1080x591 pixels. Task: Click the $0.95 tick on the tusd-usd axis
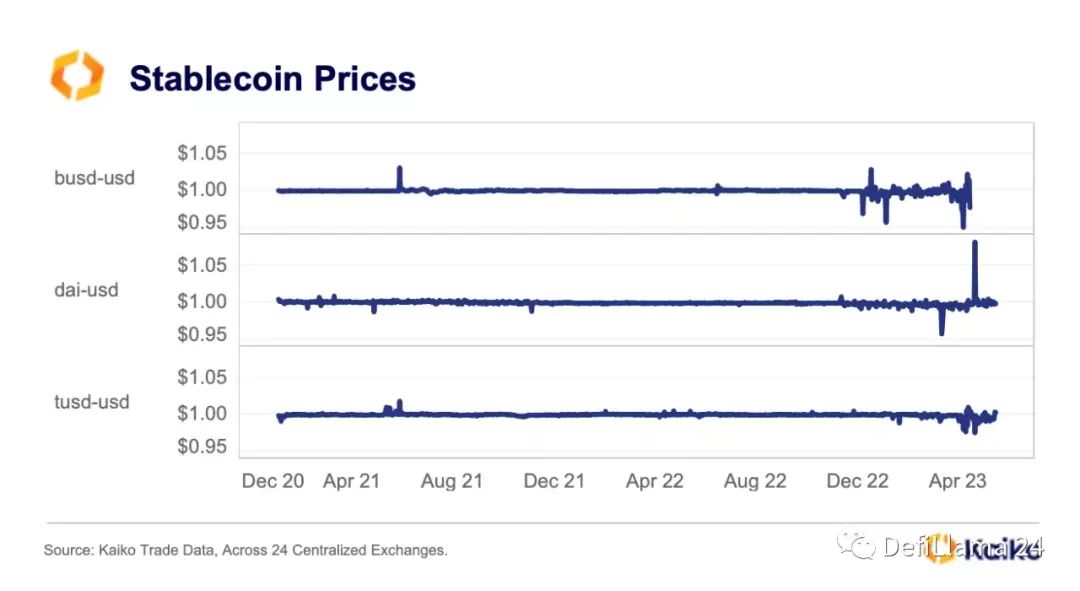click(202, 446)
